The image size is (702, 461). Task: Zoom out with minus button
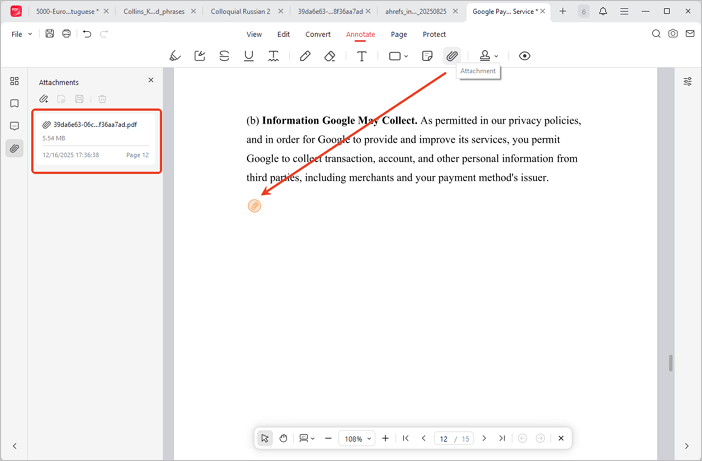coord(328,438)
